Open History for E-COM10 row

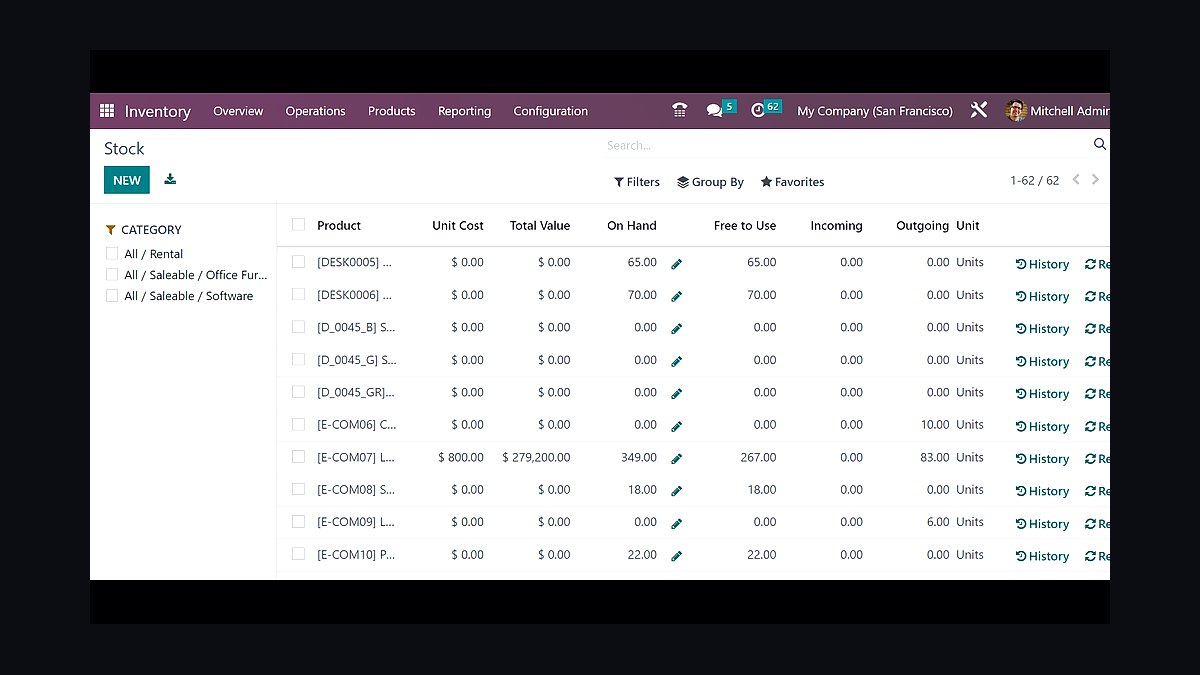[1042, 556]
